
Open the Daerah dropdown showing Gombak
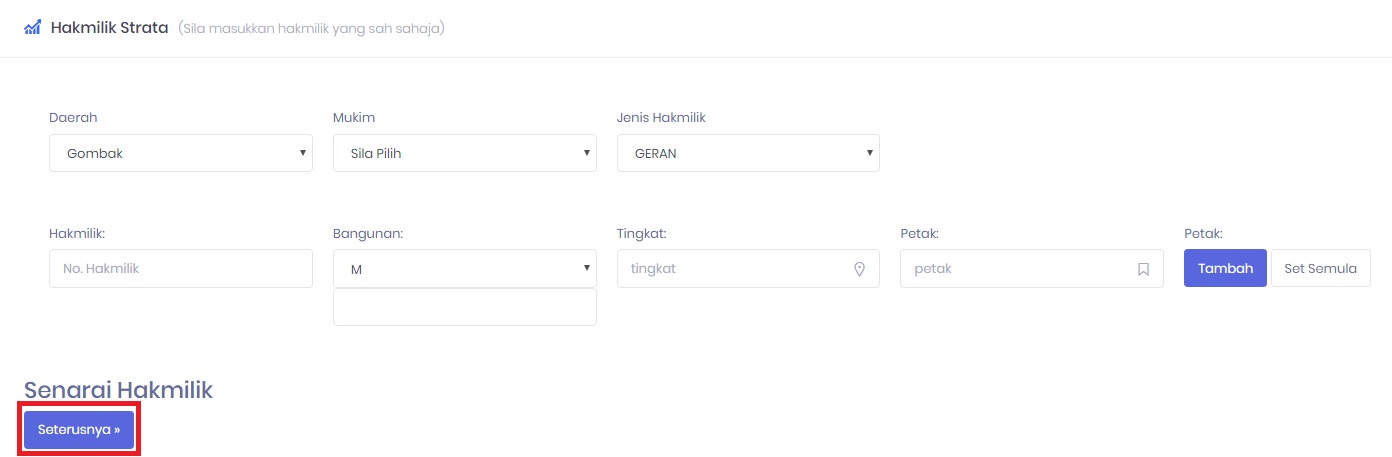[x=181, y=153]
